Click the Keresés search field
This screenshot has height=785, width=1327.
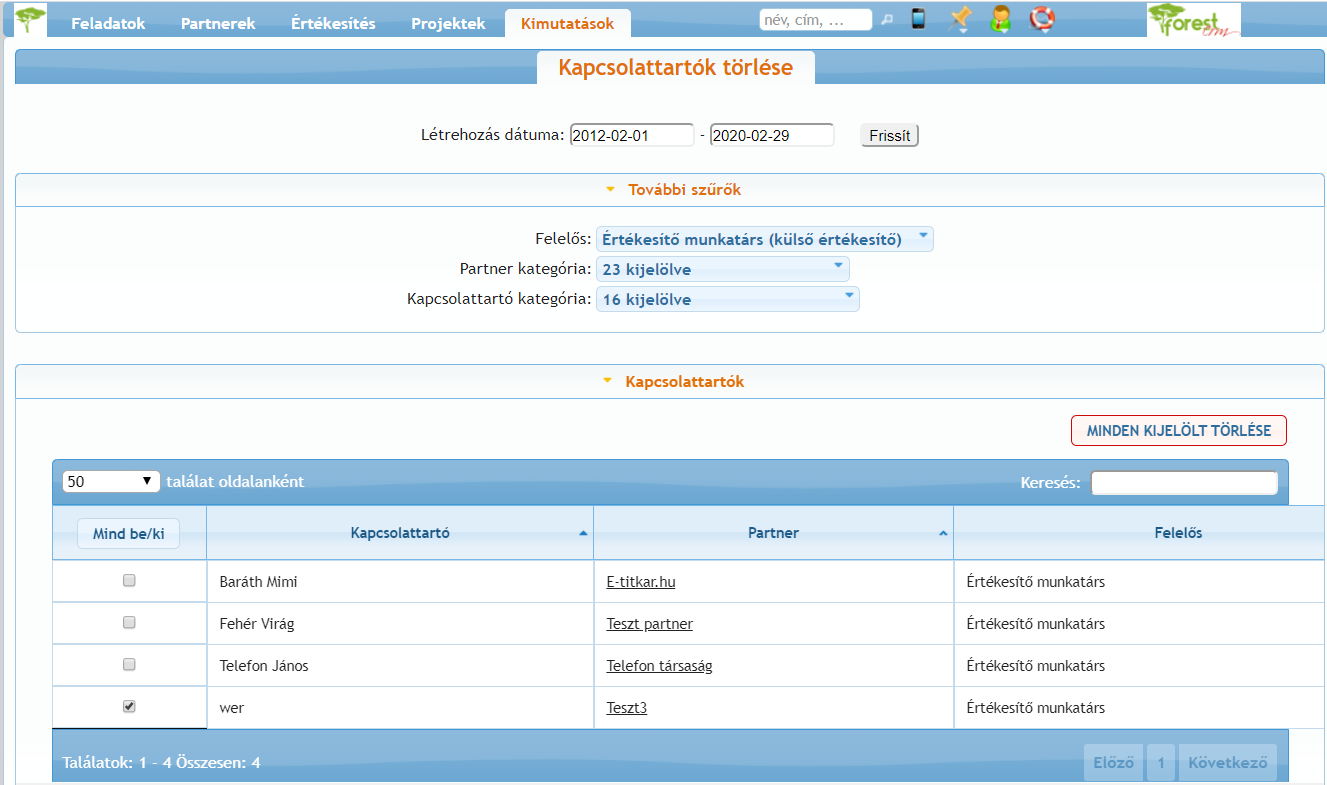tap(1184, 483)
